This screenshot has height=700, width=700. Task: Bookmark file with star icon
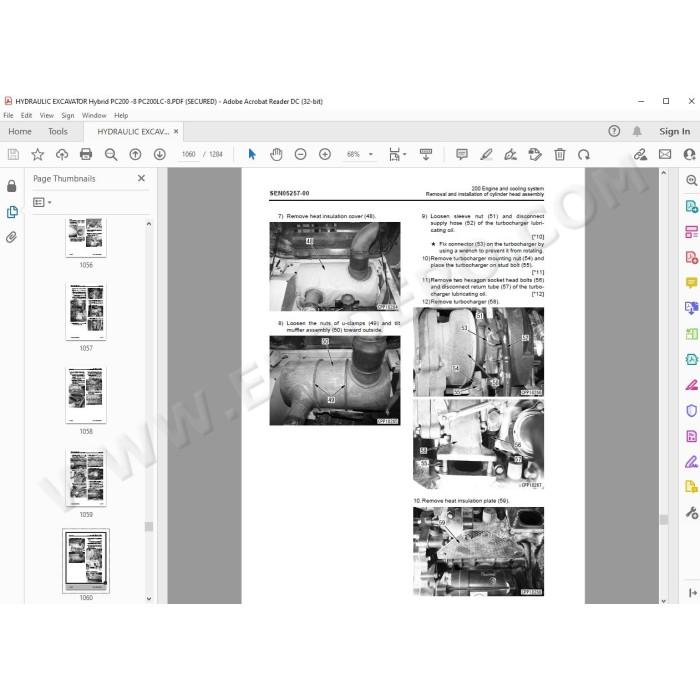click(x=38, y=154)
